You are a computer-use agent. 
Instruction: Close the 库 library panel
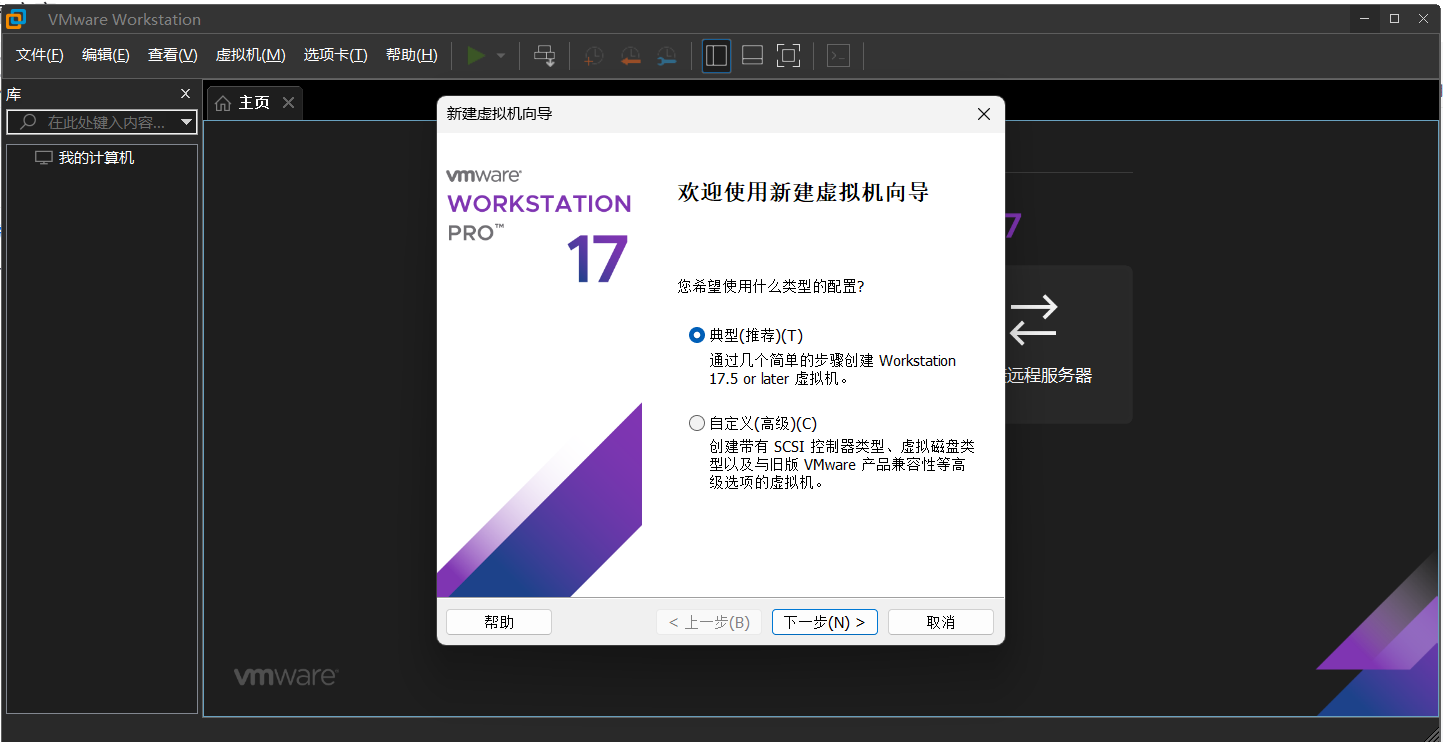pos(185,94)
